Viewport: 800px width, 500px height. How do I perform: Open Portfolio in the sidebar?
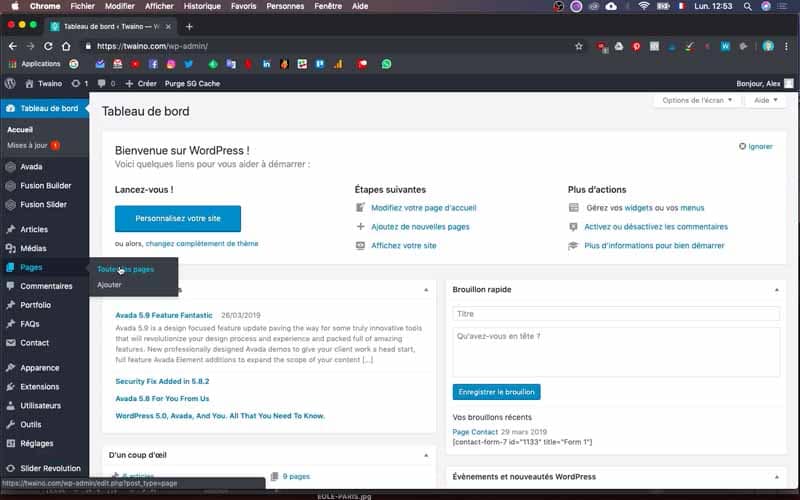pos(44,305)
